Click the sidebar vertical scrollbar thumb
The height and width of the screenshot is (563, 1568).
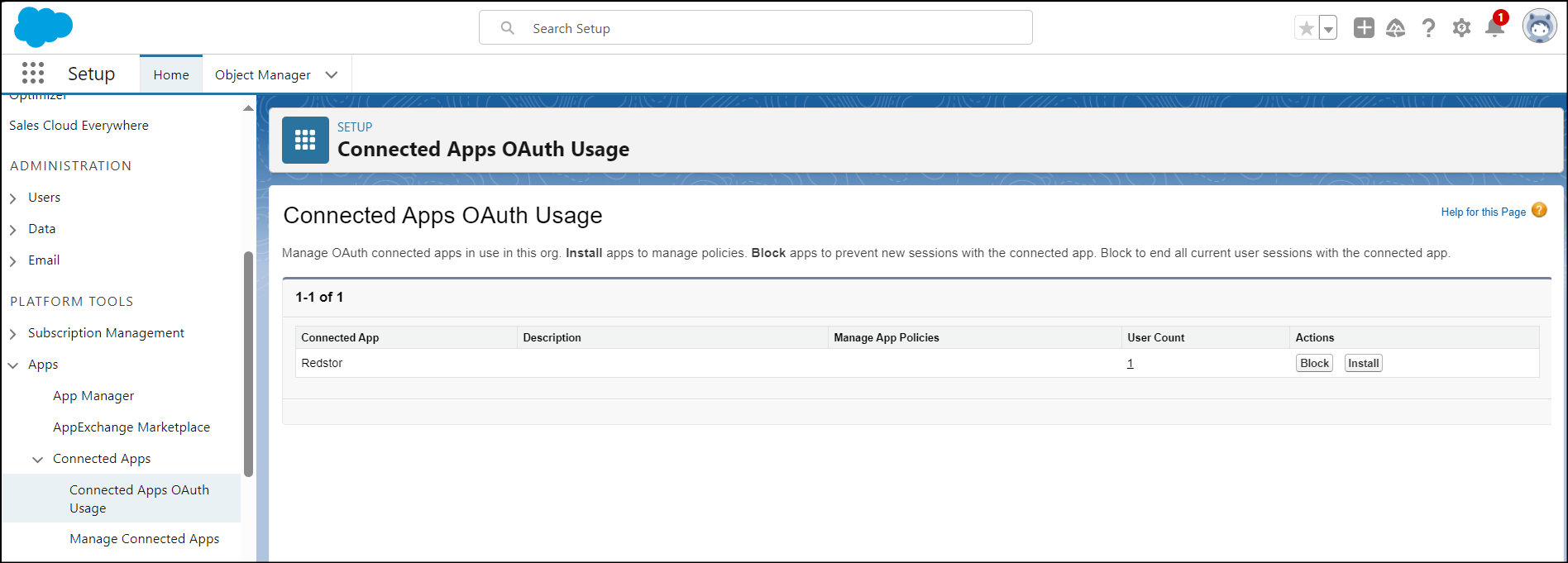[x=248, y=364]
